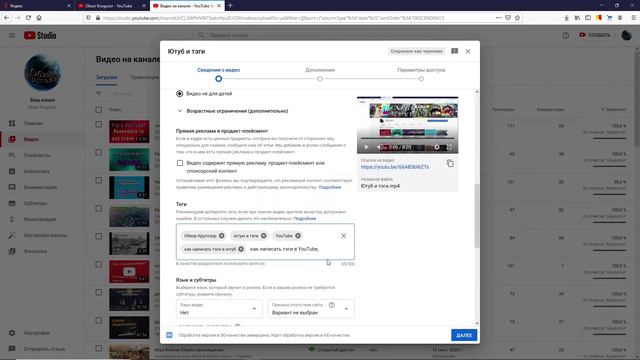The height and width of the screenshot is (360, 640).
Task: Open the Firefox application menu button
Action: (633, 18)
